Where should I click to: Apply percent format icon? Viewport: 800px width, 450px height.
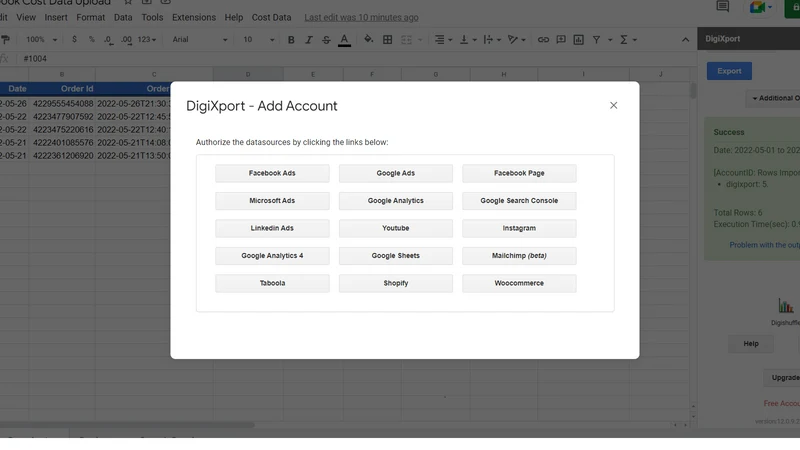click(92, 39)
